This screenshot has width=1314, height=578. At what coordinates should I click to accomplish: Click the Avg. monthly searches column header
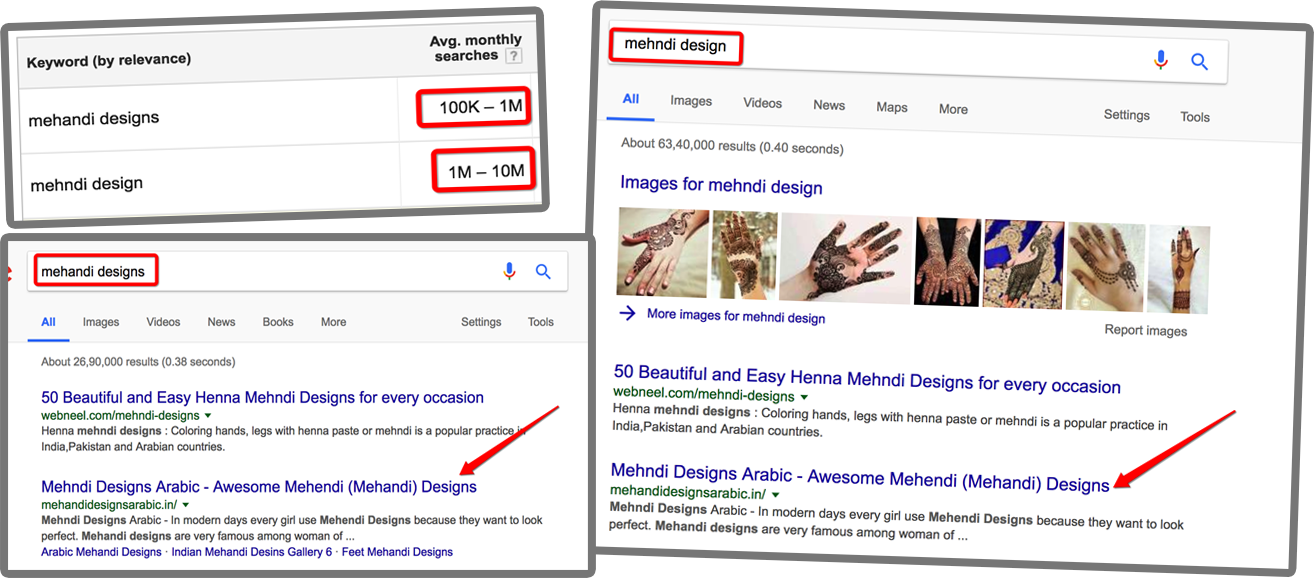(476, 48)
